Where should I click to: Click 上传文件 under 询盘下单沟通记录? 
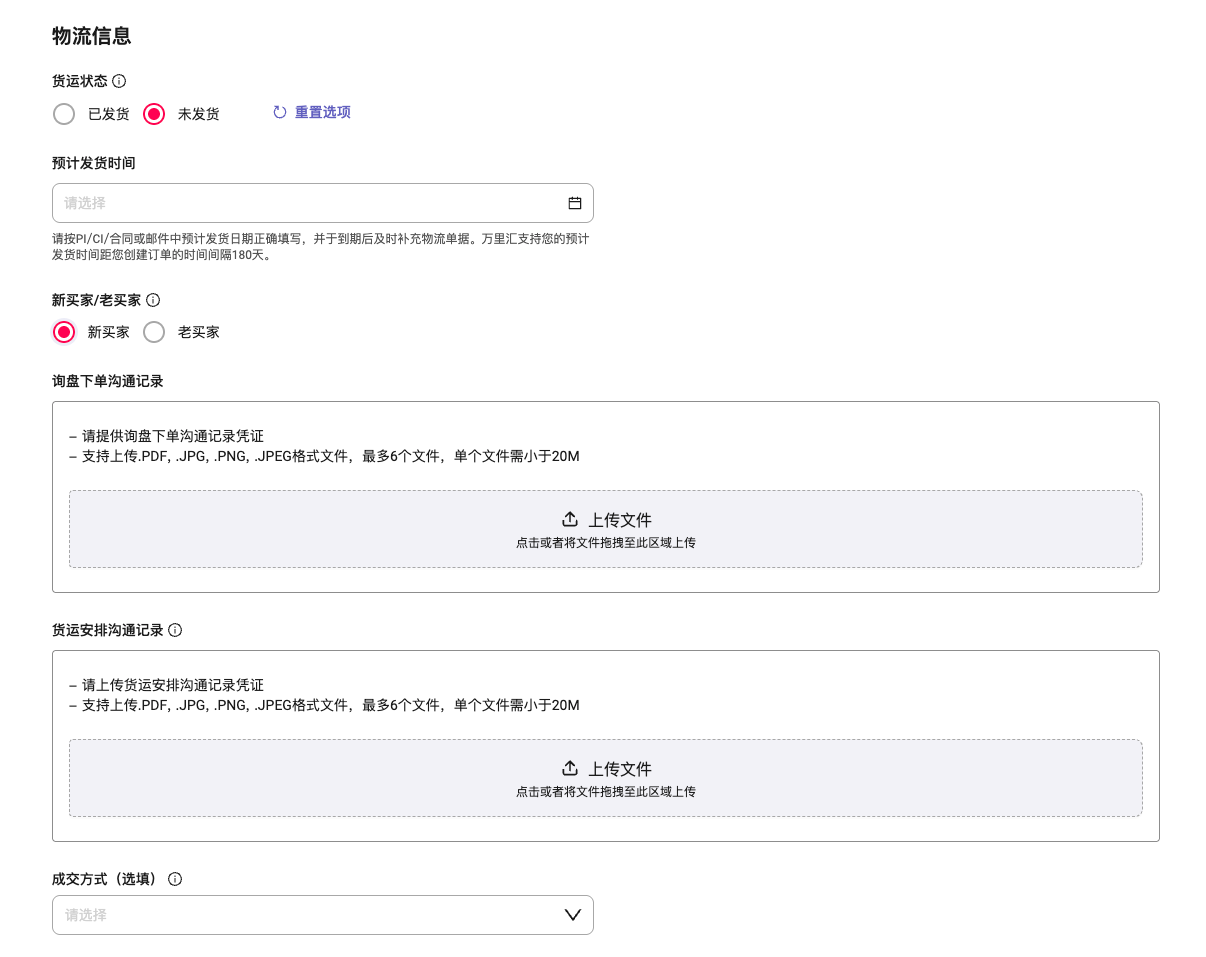tap(620, 520)
